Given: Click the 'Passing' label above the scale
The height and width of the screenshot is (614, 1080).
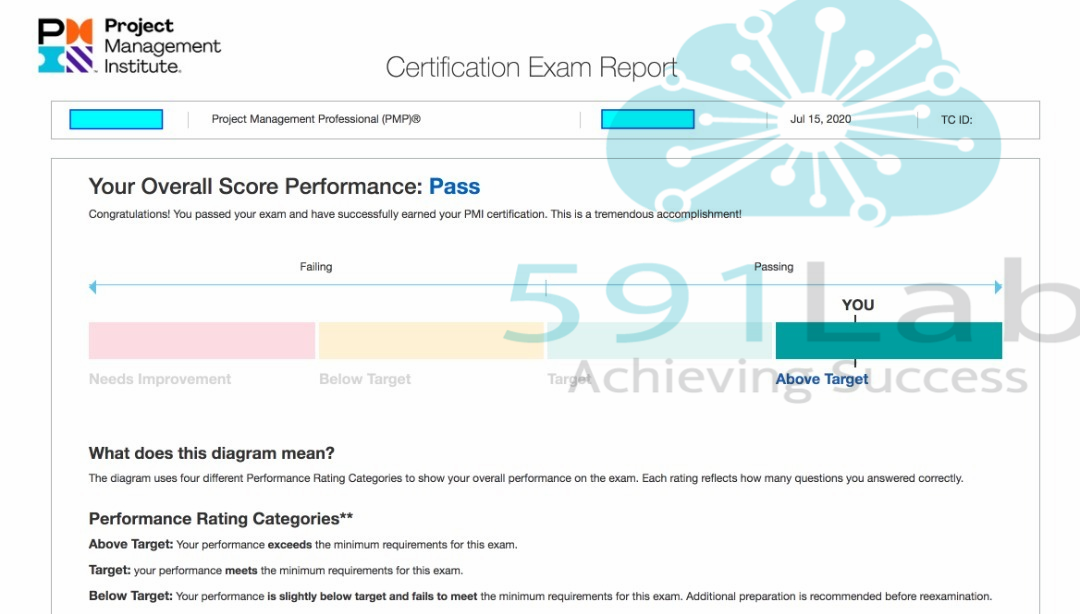Looking at the screenshot, I should tap(773, 267).
